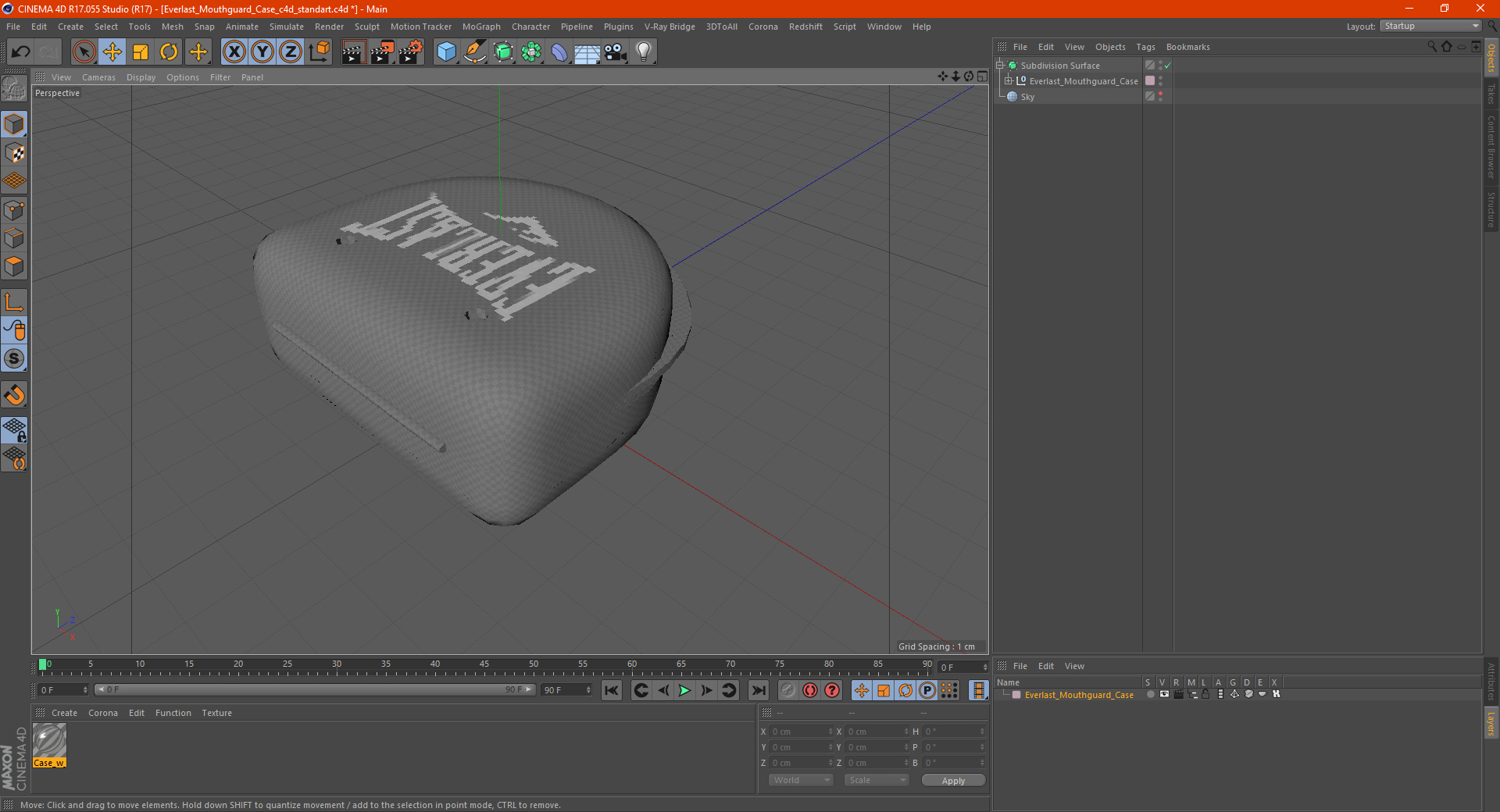Switch to Model mode in left palette
The image size is (1500, 812).
click(14, 125)
